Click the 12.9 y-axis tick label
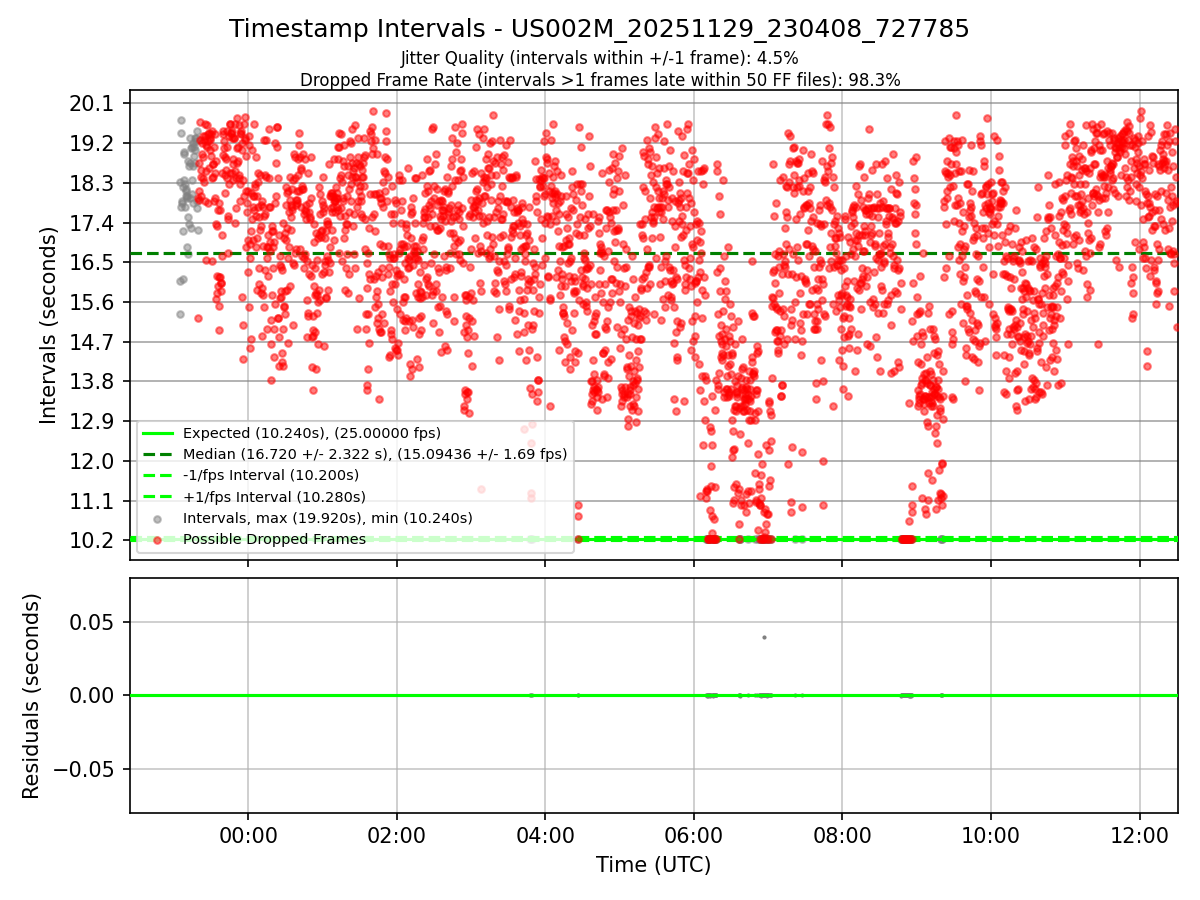The height and width of the screenshot is (900, 1200). 93,421
